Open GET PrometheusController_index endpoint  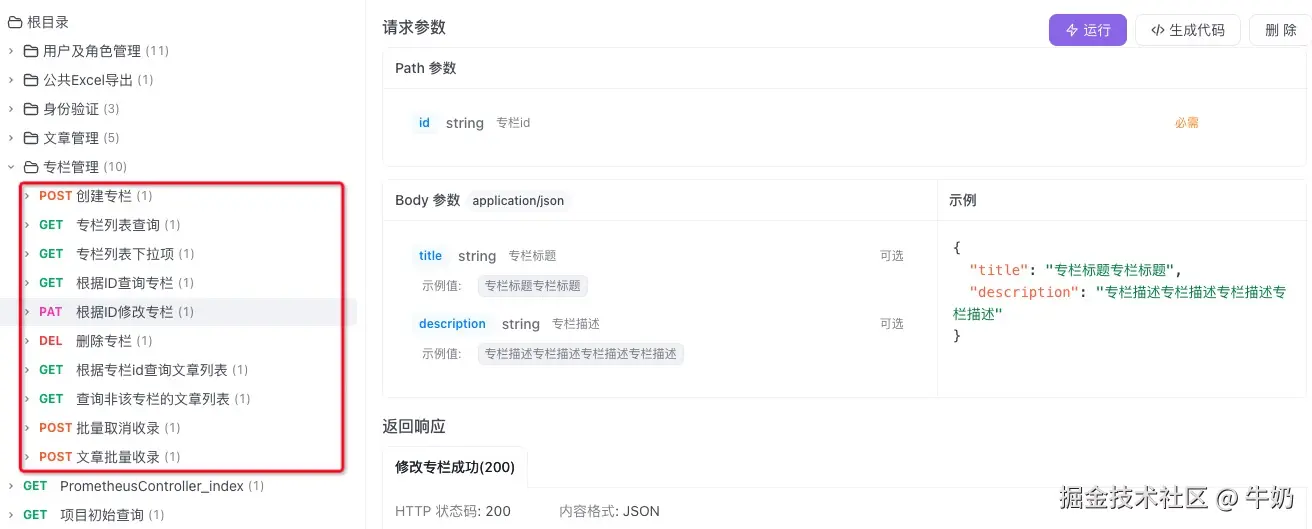point(151,486)
